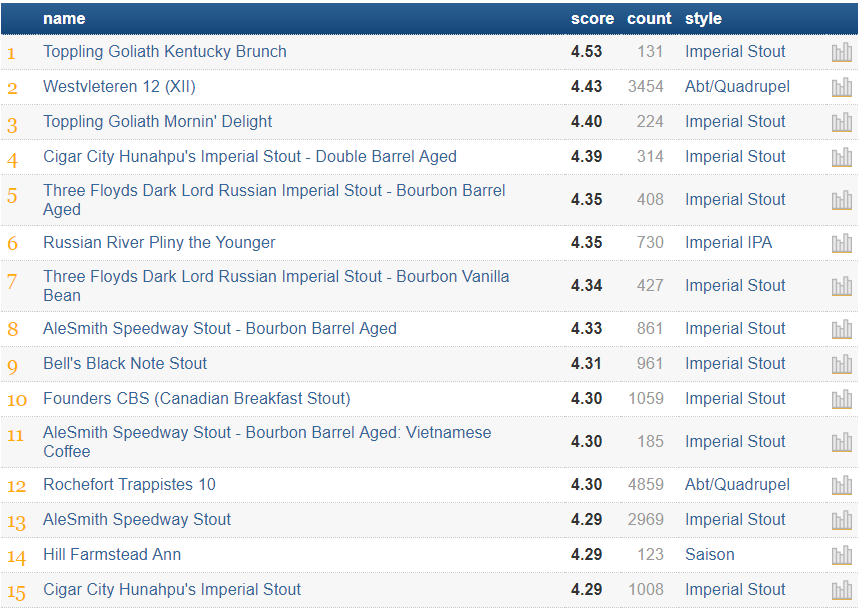The image size is (866, 611).
Task: Click chart icon for Hunahpu's Double Barrel Aged
Action: tap(842, 157)
